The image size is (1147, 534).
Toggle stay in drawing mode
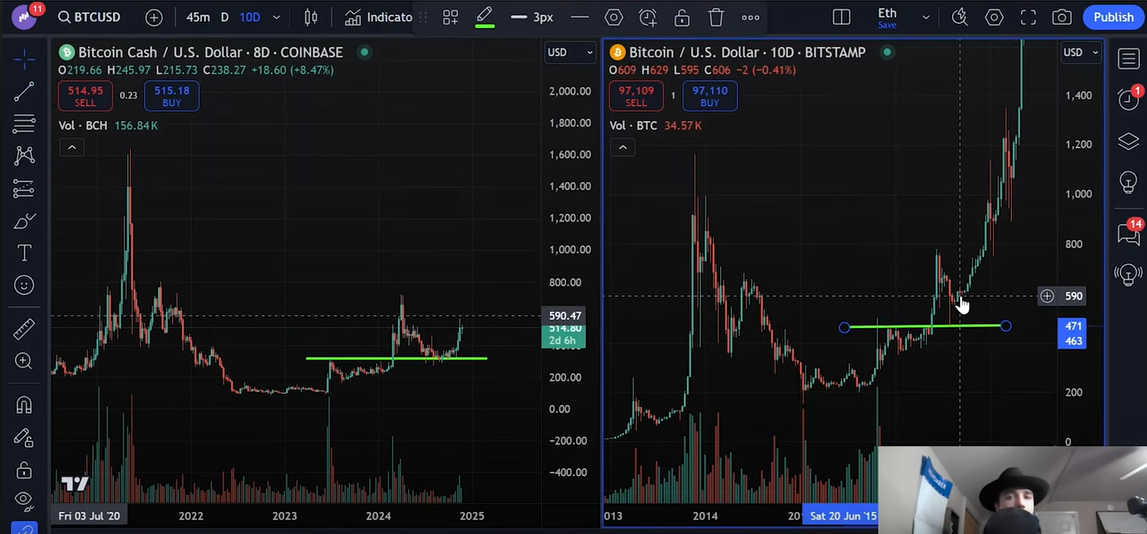pos(24,437)
